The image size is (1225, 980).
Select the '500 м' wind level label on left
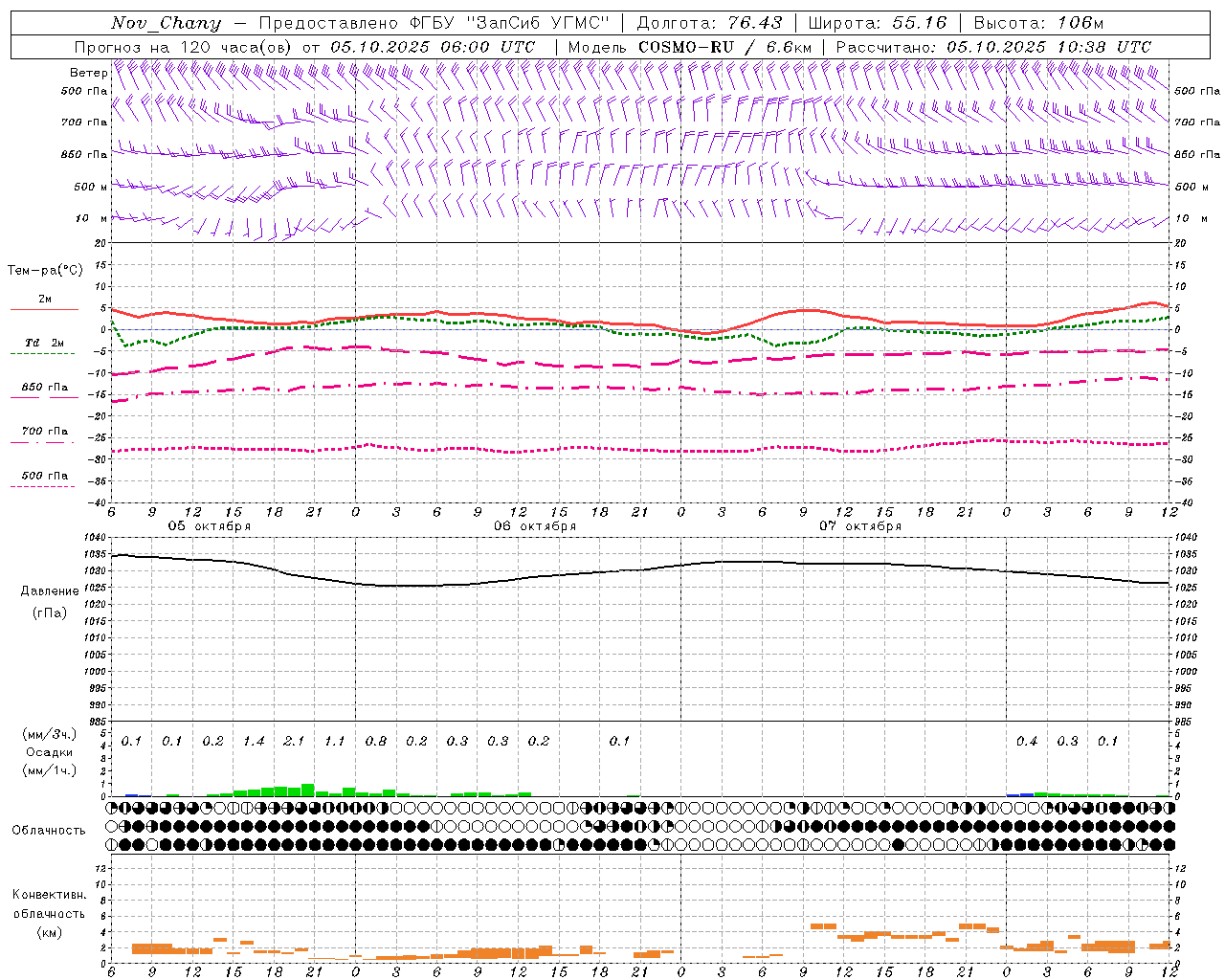tap(91, 187)
